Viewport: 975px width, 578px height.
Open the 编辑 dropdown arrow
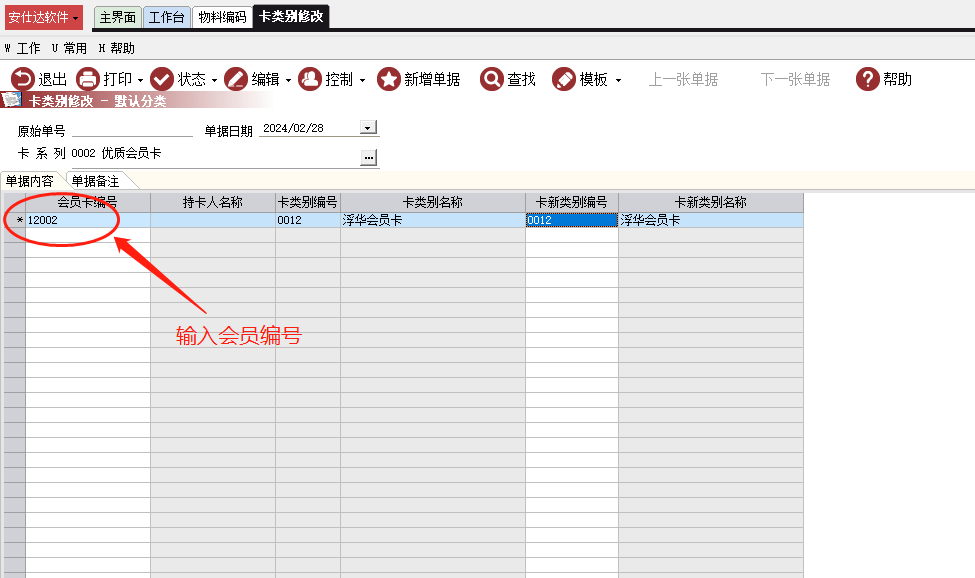click(x=289, y=80)
